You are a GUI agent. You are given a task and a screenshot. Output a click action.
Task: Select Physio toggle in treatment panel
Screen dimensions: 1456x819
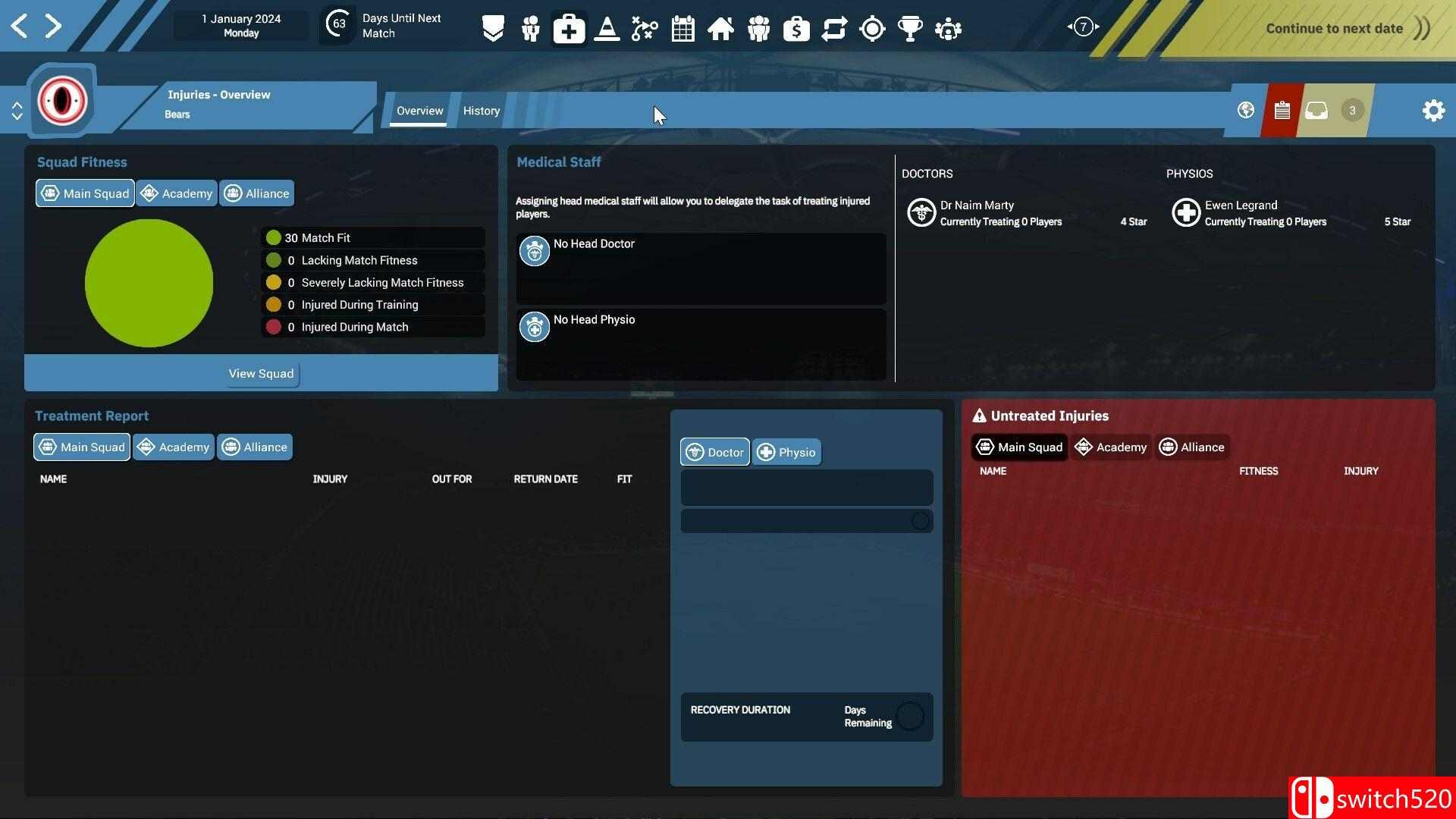786,453
